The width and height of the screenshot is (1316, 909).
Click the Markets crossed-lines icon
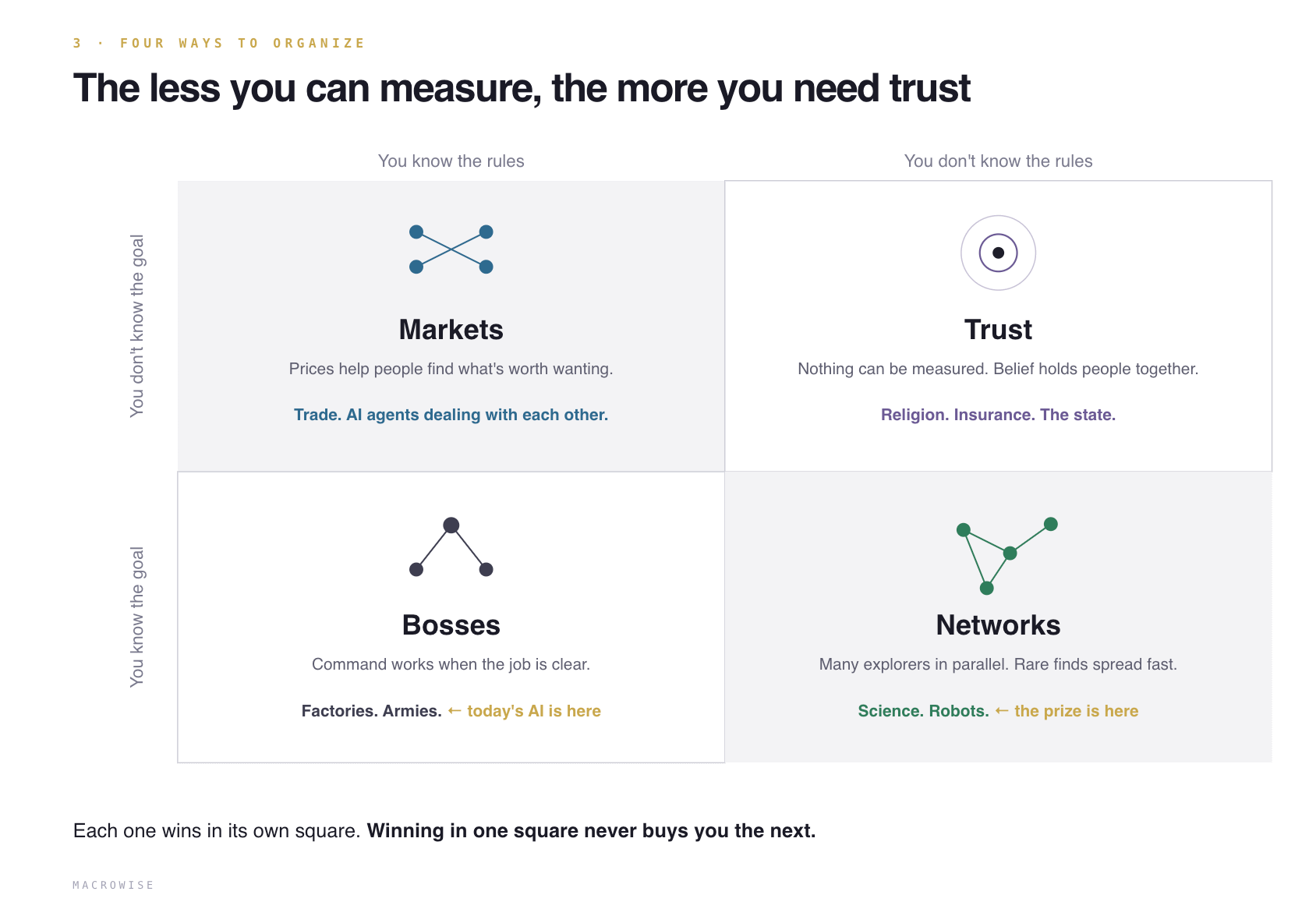point(451,249)
